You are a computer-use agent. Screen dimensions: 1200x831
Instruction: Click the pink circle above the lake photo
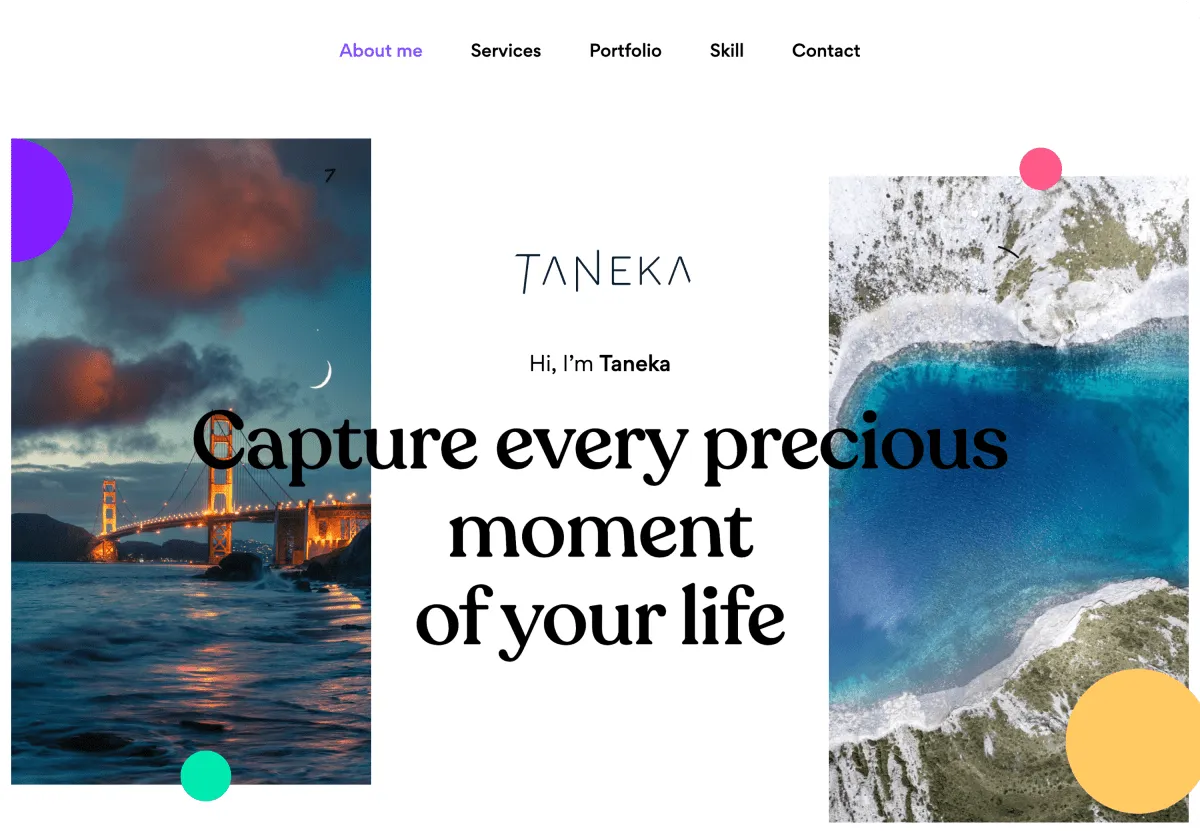pyautogui.click(x=1040, y=169)
